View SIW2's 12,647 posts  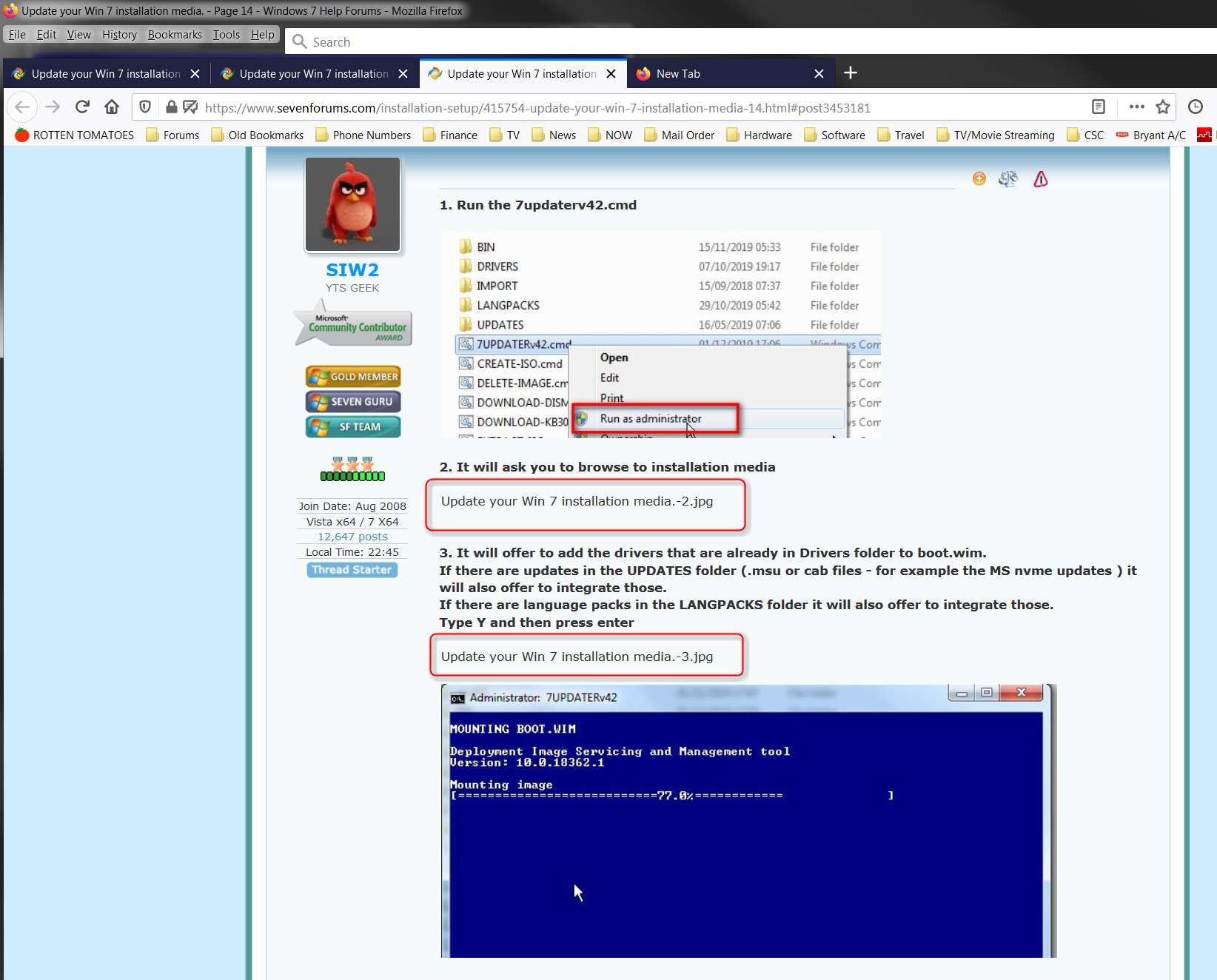pos(352,537)
